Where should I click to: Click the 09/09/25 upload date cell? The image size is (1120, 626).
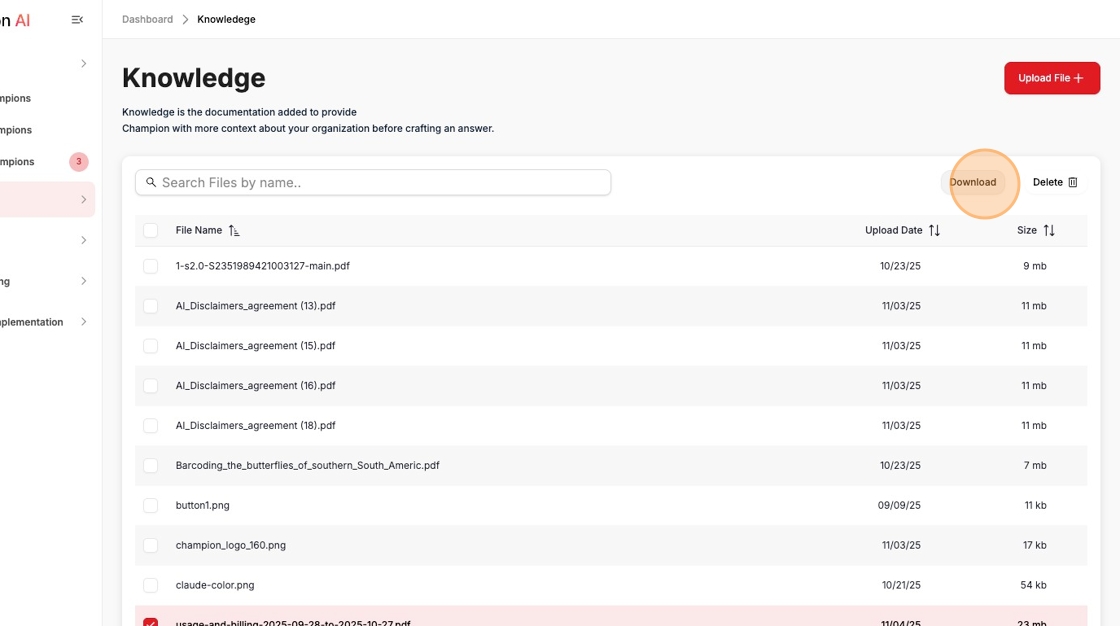click(x=899, y=505)
